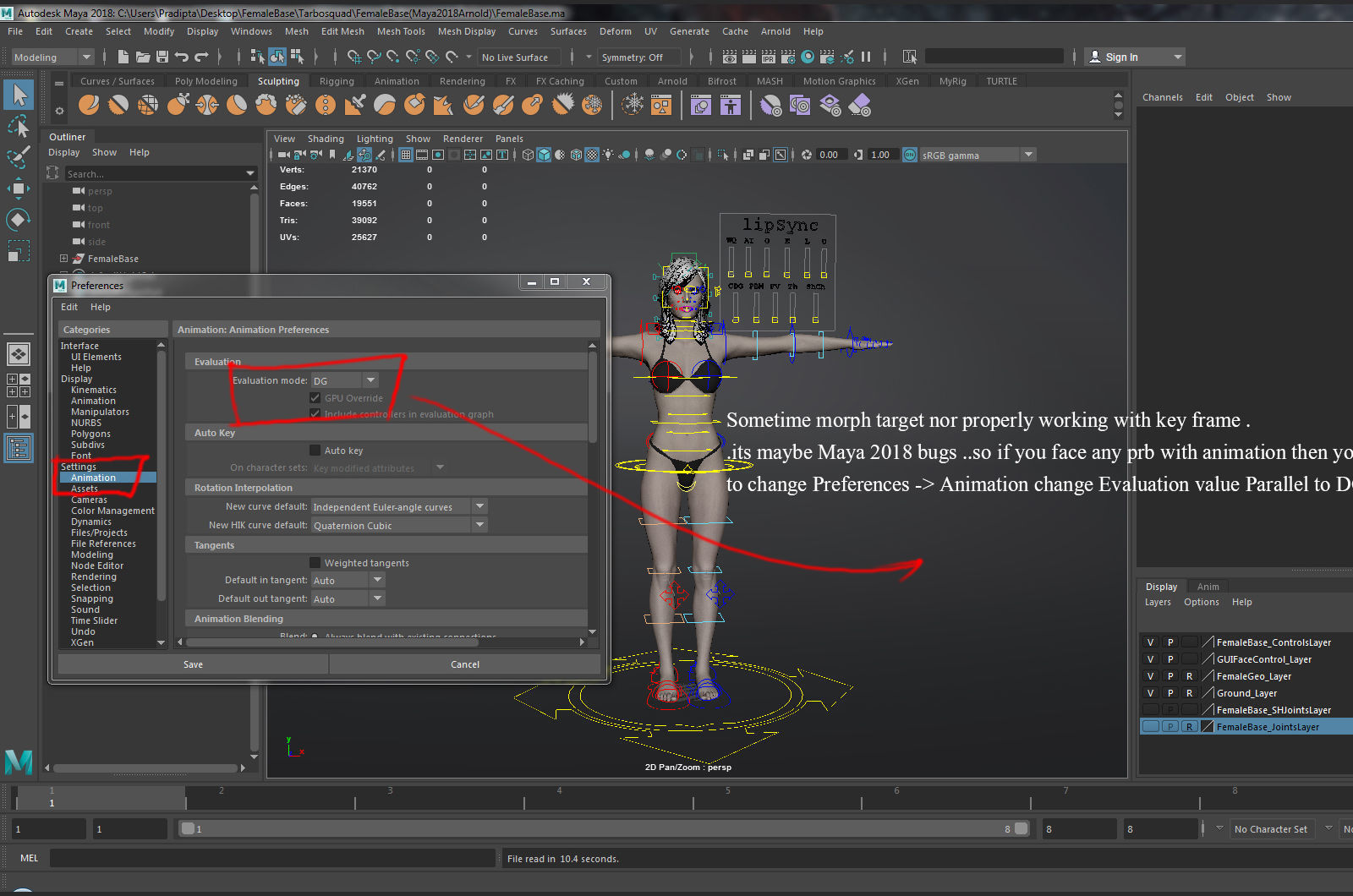Open the New curve default dropdown
This screenshot has height=896, width=1353.
click(398, 506)
